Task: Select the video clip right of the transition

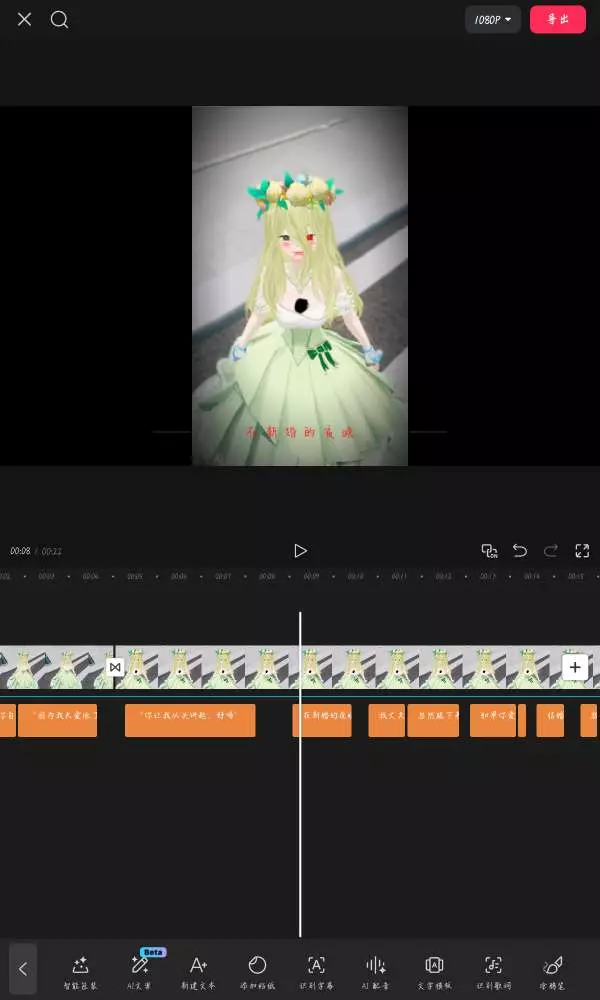Action: pyautogui.click(x=357, y=667)
